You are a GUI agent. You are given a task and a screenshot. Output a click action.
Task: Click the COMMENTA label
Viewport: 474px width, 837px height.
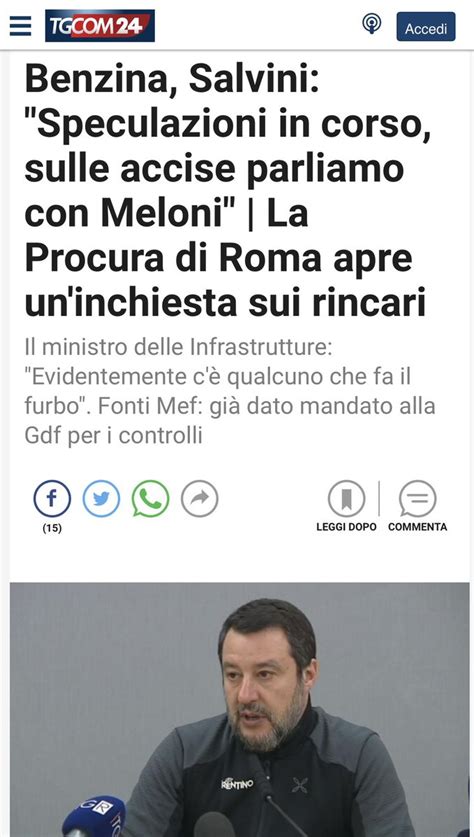pyautogui.click(x=417, y=527)
